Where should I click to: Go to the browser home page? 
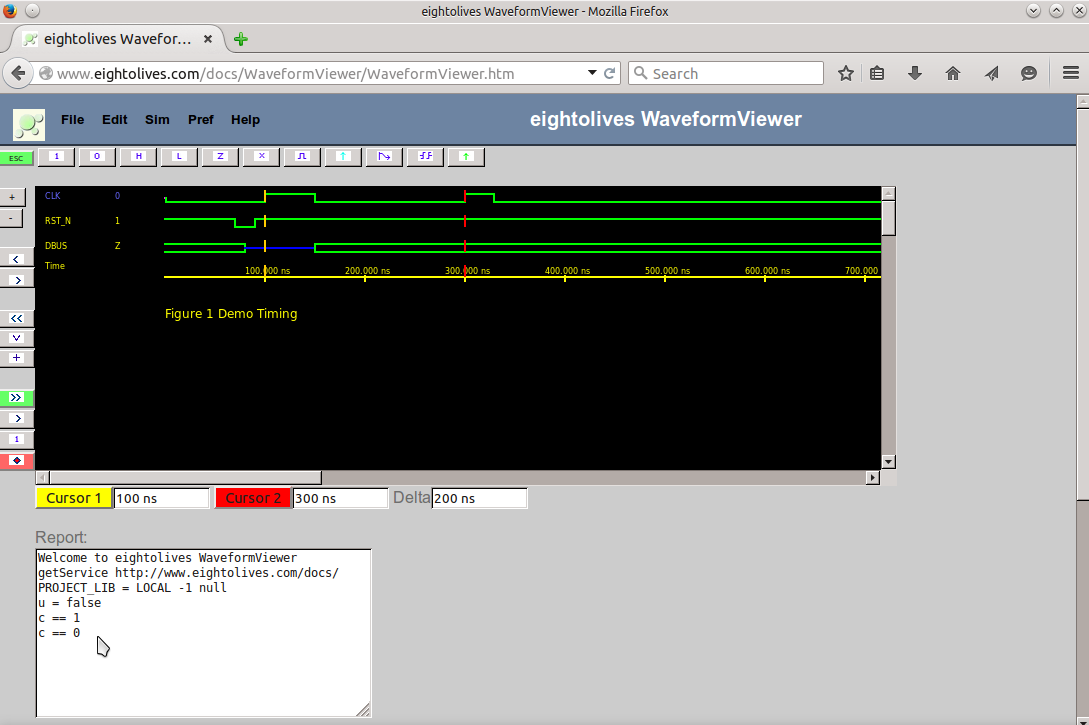[953, 73]
